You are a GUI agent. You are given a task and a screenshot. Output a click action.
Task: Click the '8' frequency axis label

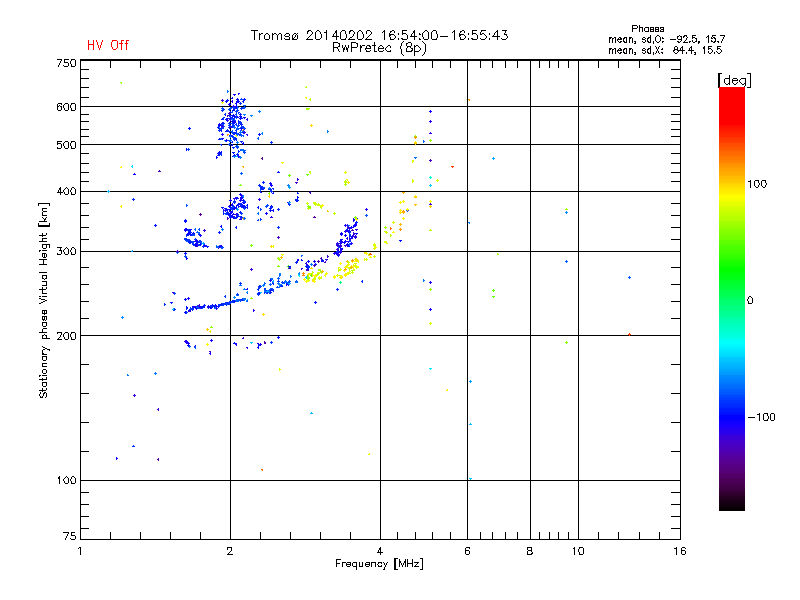(x=530, y=551)
